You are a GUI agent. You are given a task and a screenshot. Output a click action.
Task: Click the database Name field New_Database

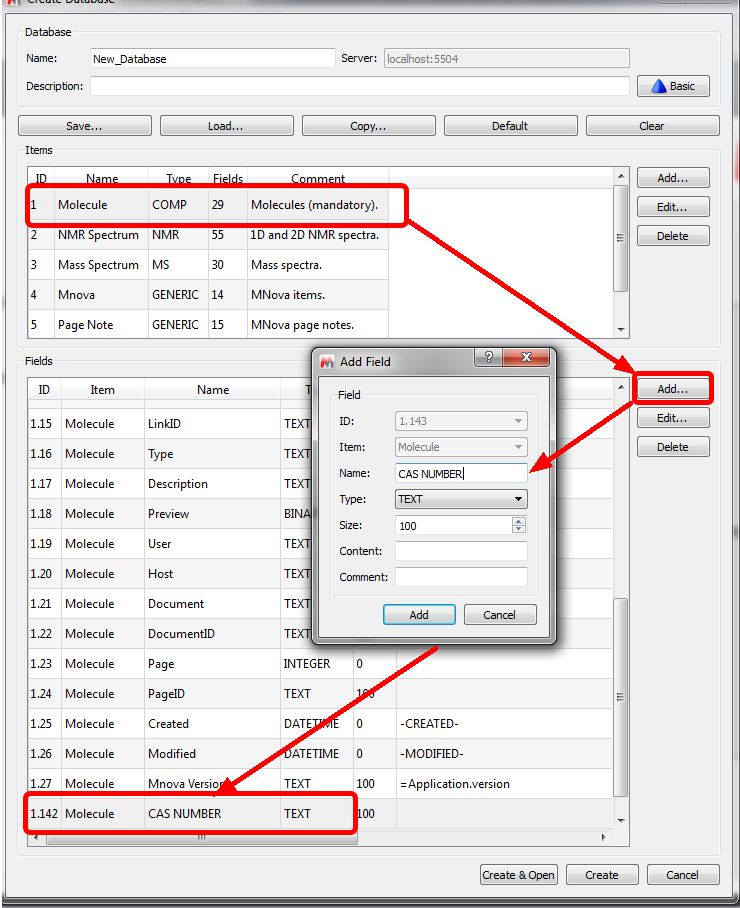coord(213,58)
